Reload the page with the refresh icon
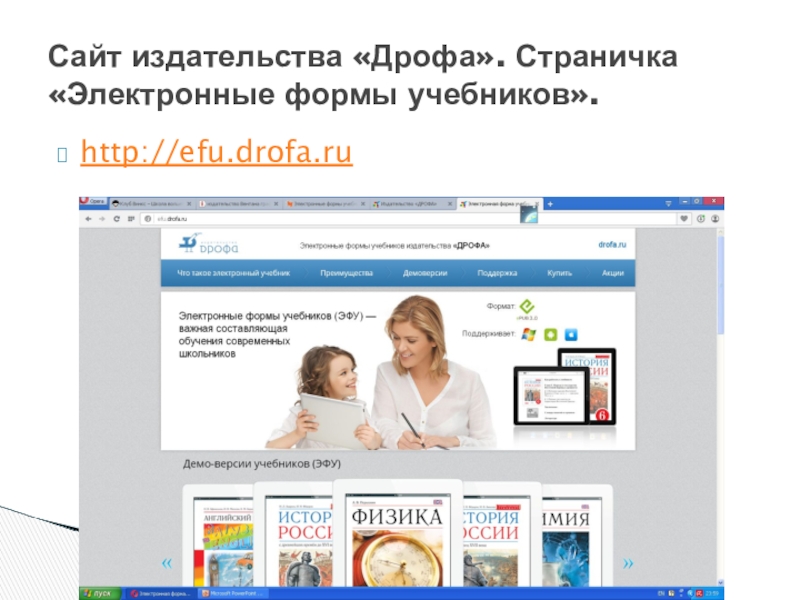Image resolution: width=800 pixels, height=600 pixels. 116,219
